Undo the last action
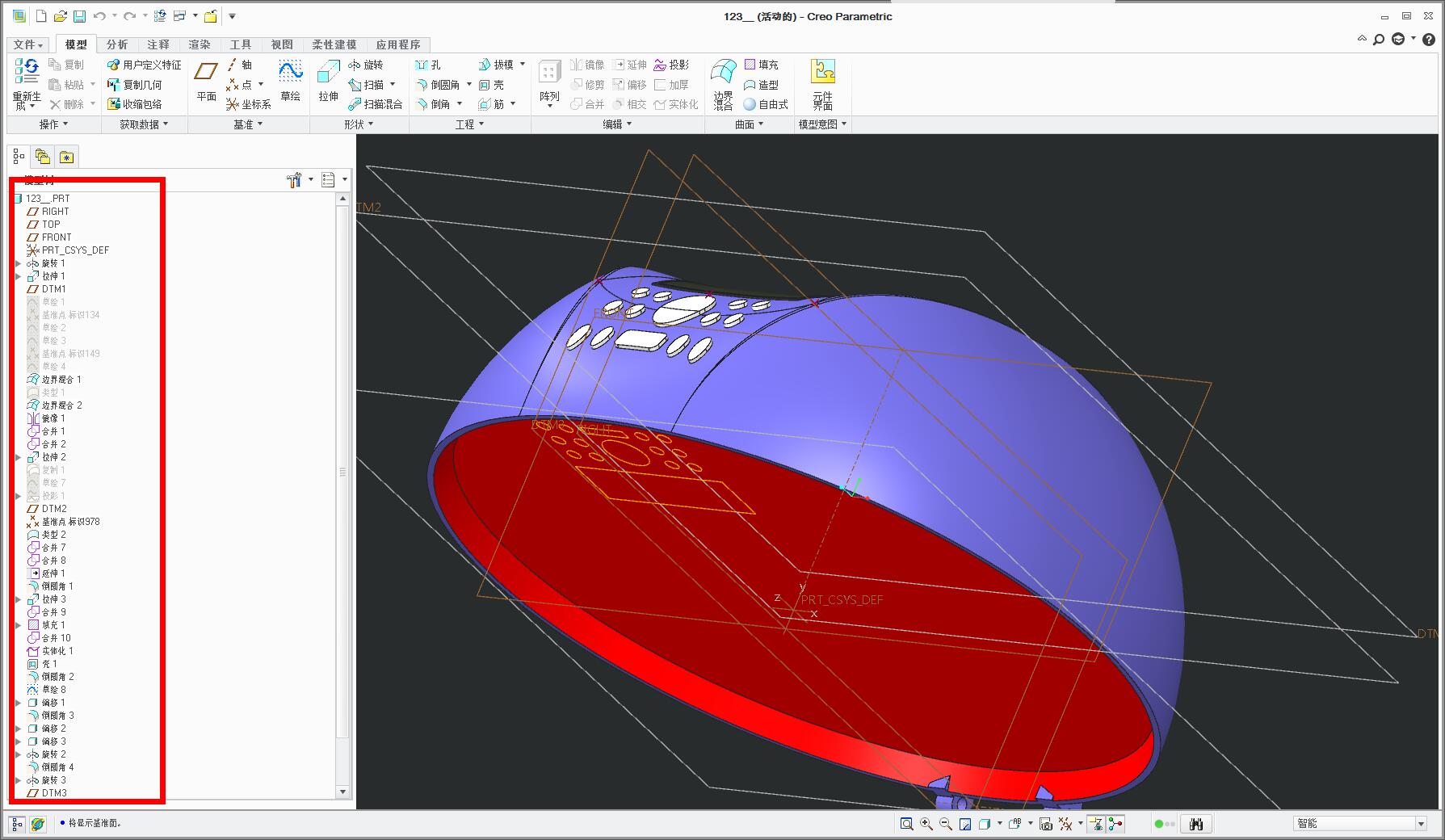1445x840 pixels. tap(99, 16)
